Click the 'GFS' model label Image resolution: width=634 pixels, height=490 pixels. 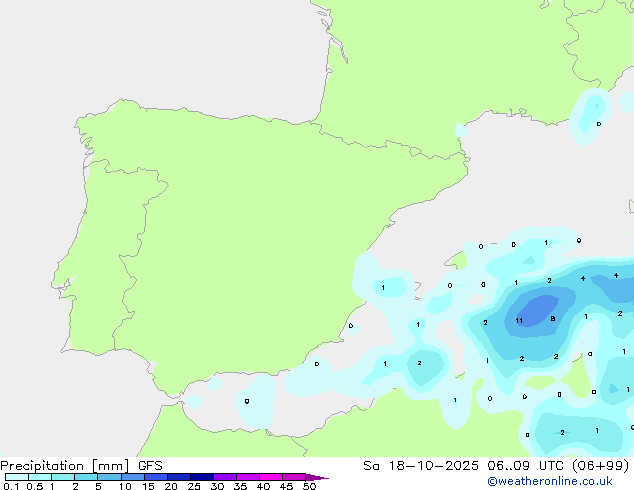click(150, 466)
